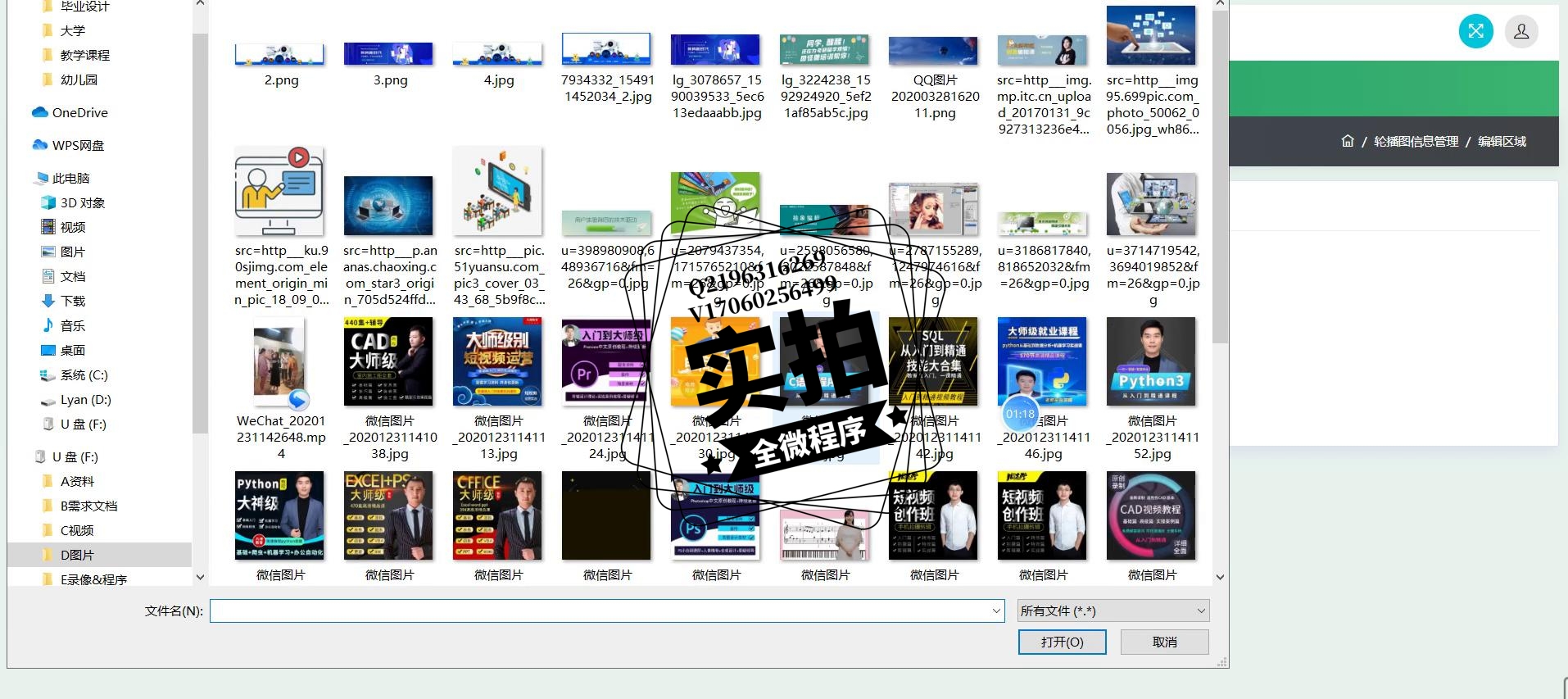Select file 4.jpg thumbnail

point(498,55)
